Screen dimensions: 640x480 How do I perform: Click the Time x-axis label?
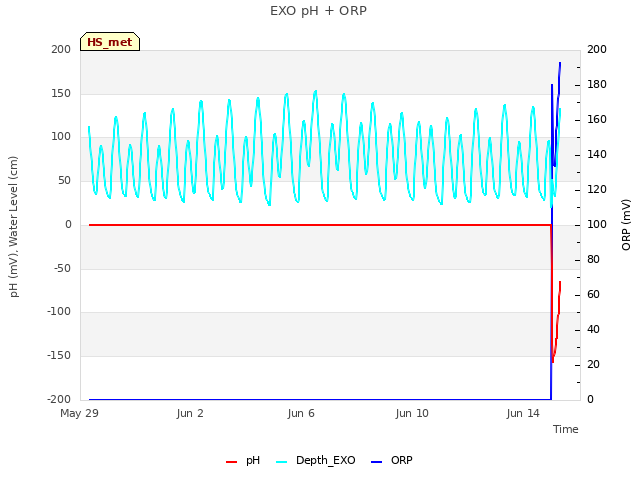566,429
